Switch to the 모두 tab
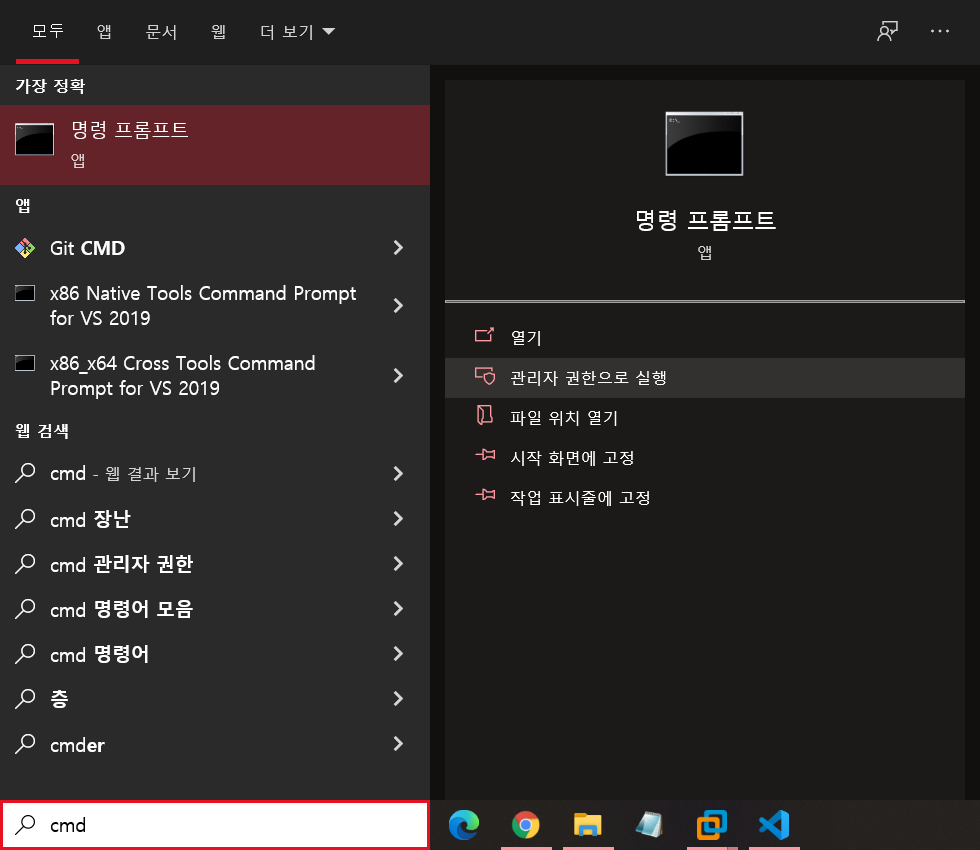The height and width of the screenshot is (850, 980). tap(48, 31)
